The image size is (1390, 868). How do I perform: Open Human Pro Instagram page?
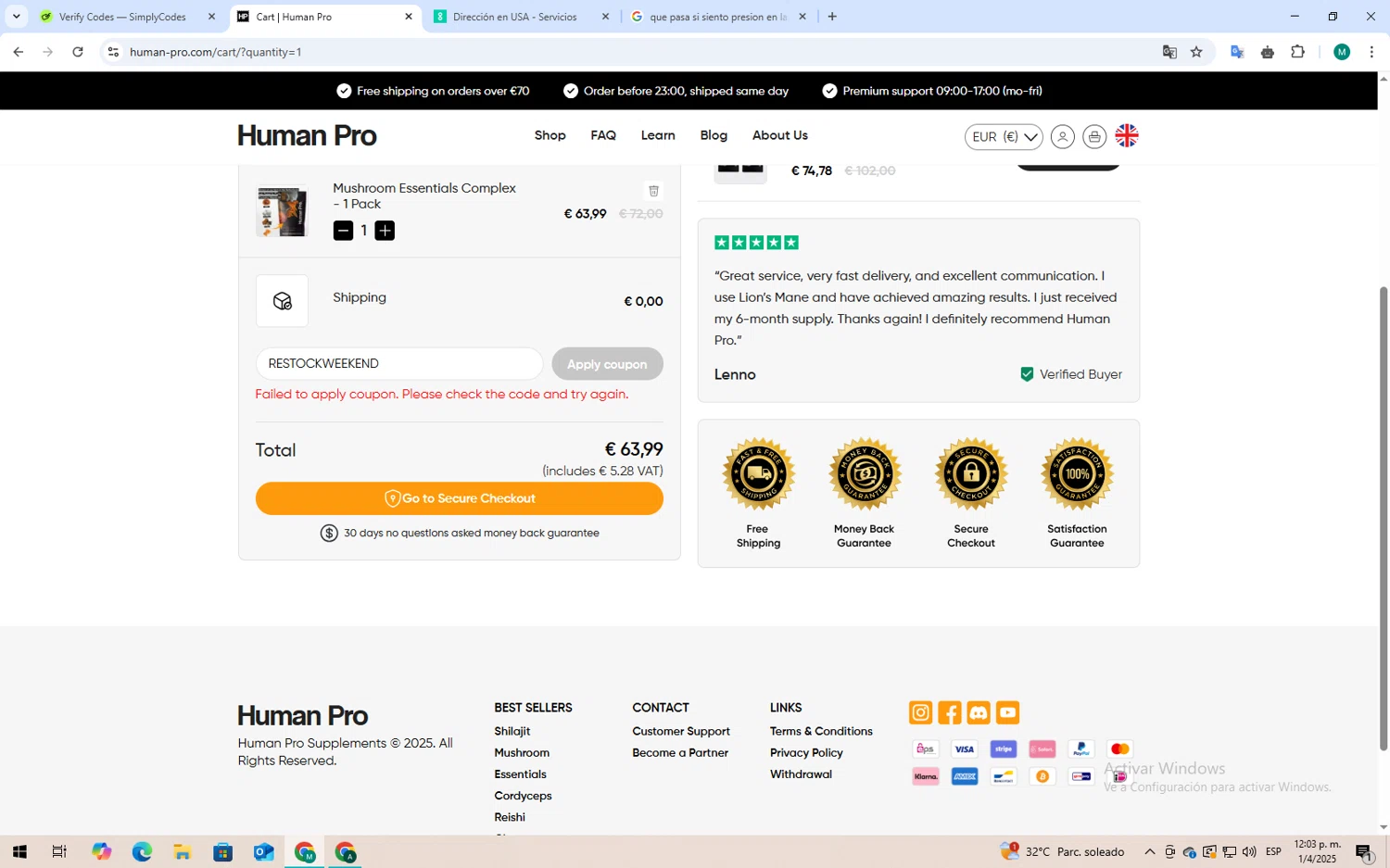pos(920,712)
